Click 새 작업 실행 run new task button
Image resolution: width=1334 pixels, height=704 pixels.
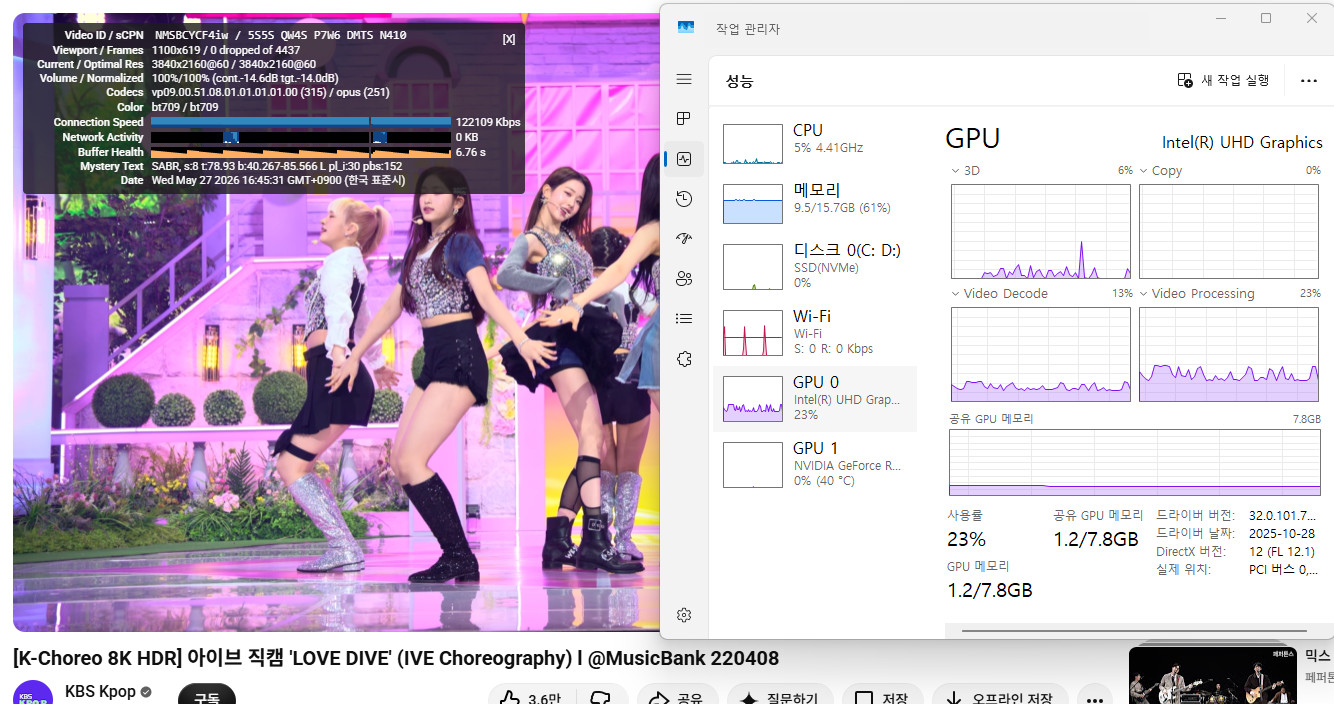click(1223, 80)
